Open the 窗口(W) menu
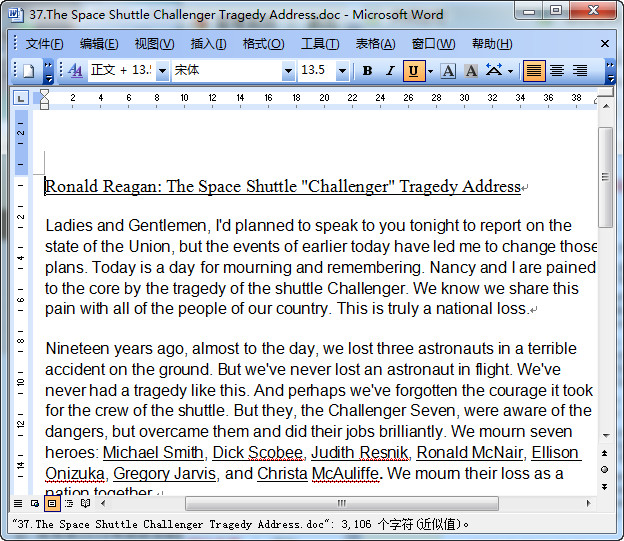The width and height of the screenshot is (624, 541). click(434, 44)
